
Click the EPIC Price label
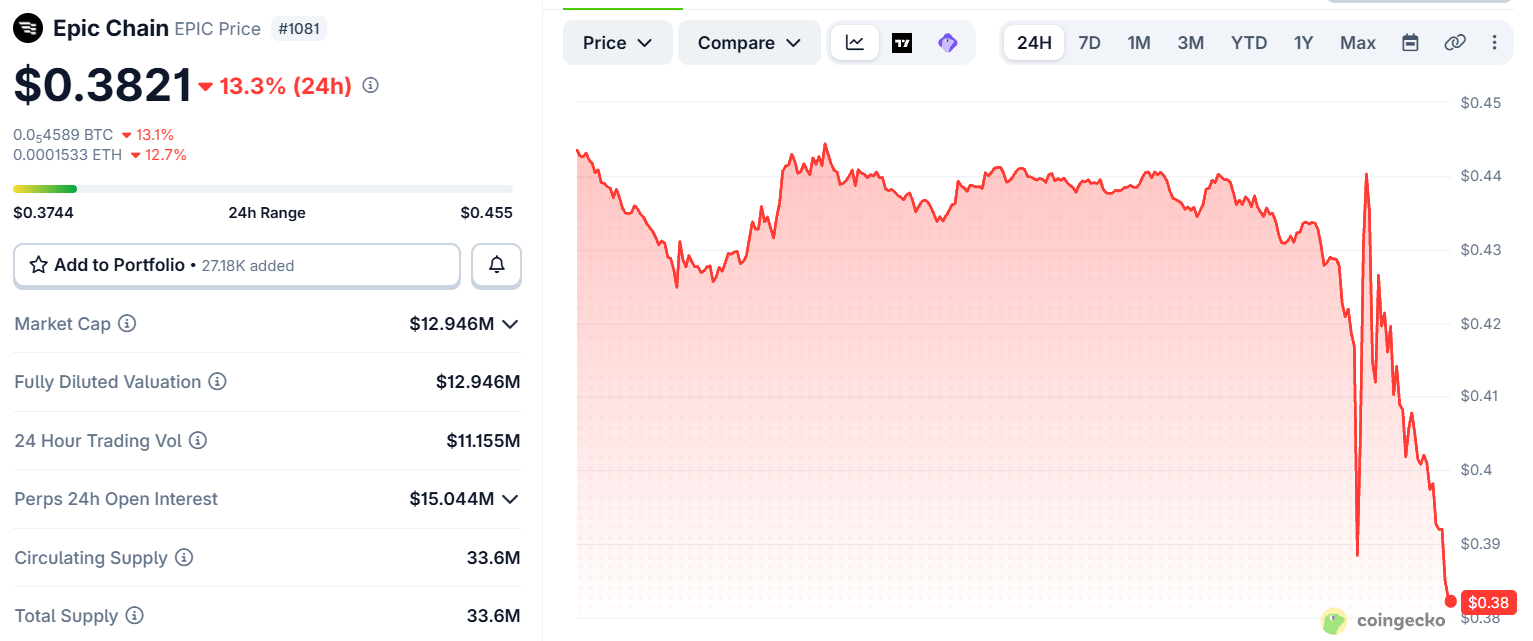click(217, 29)
